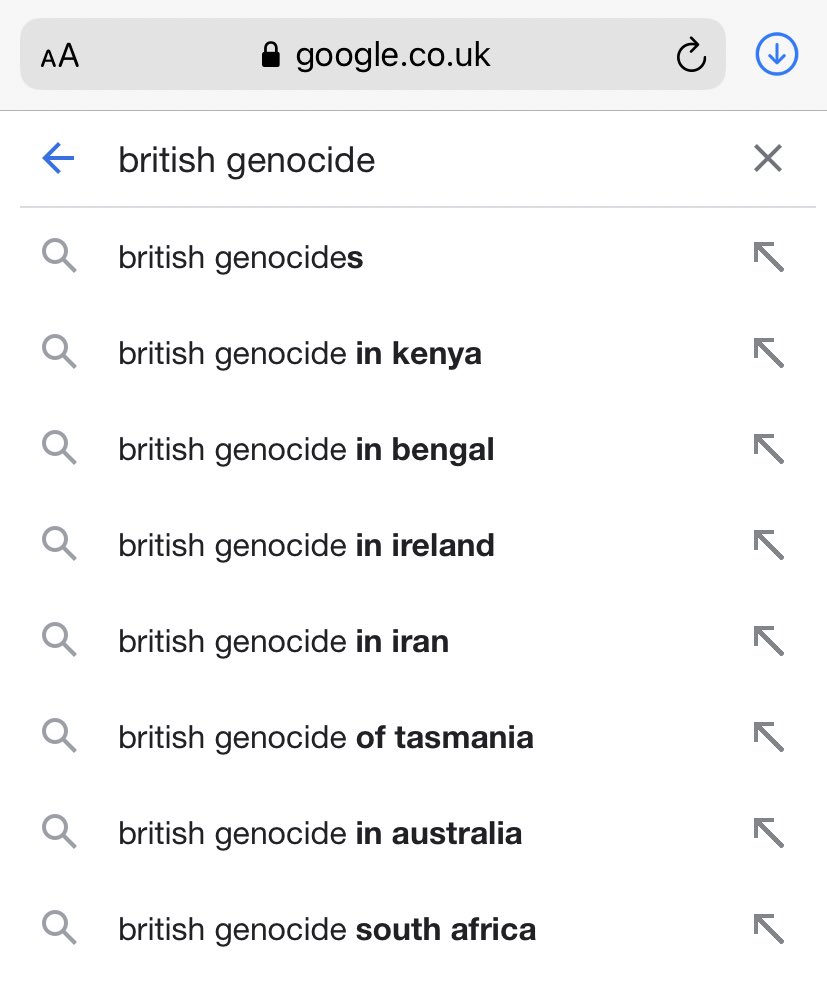Insert 'in bengal' suggestion via arrow icon
The height and width of the screenshot is (988, 827).
coord(768,449)
